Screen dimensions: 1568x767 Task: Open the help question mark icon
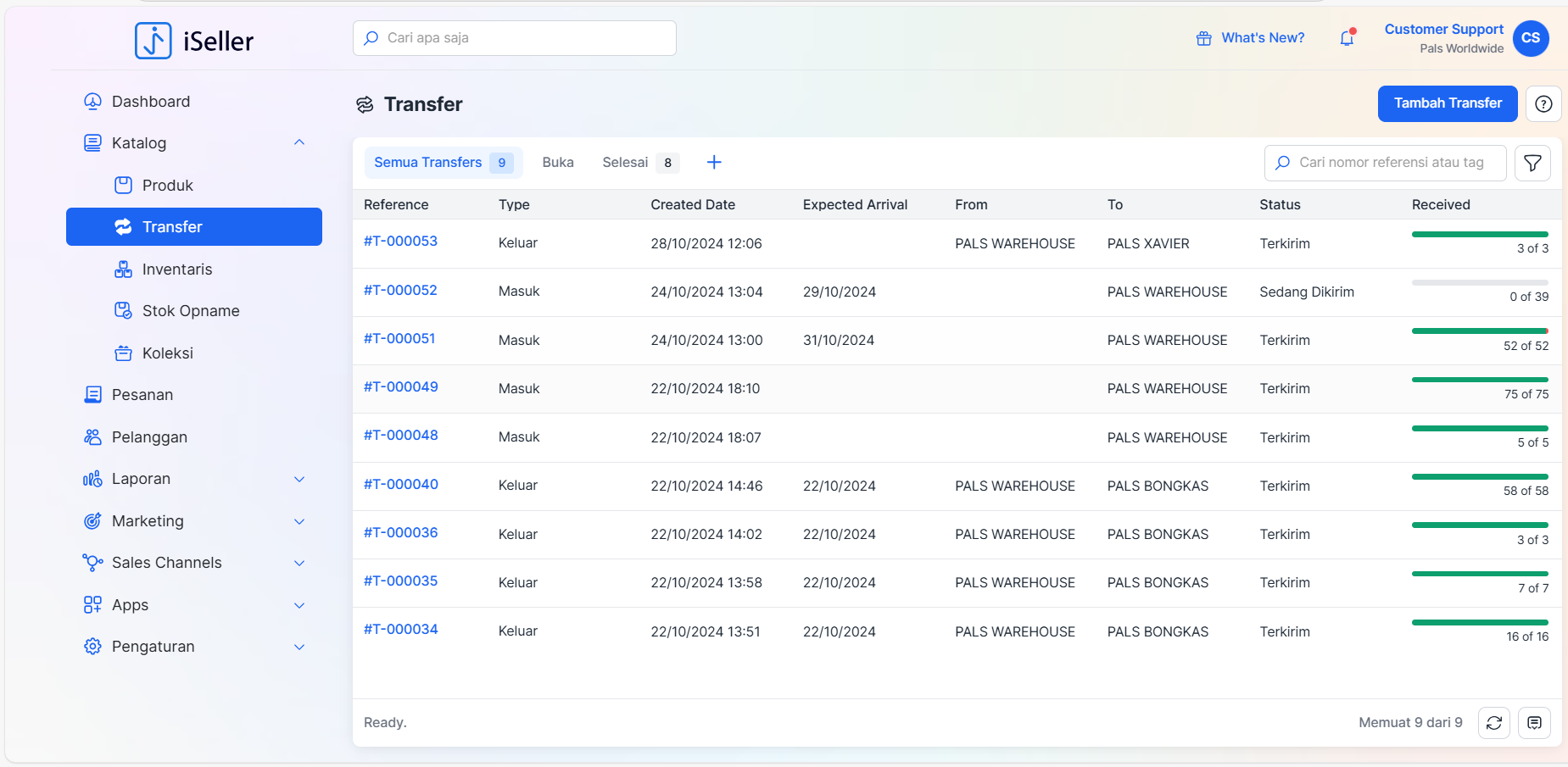[1543, 103]
